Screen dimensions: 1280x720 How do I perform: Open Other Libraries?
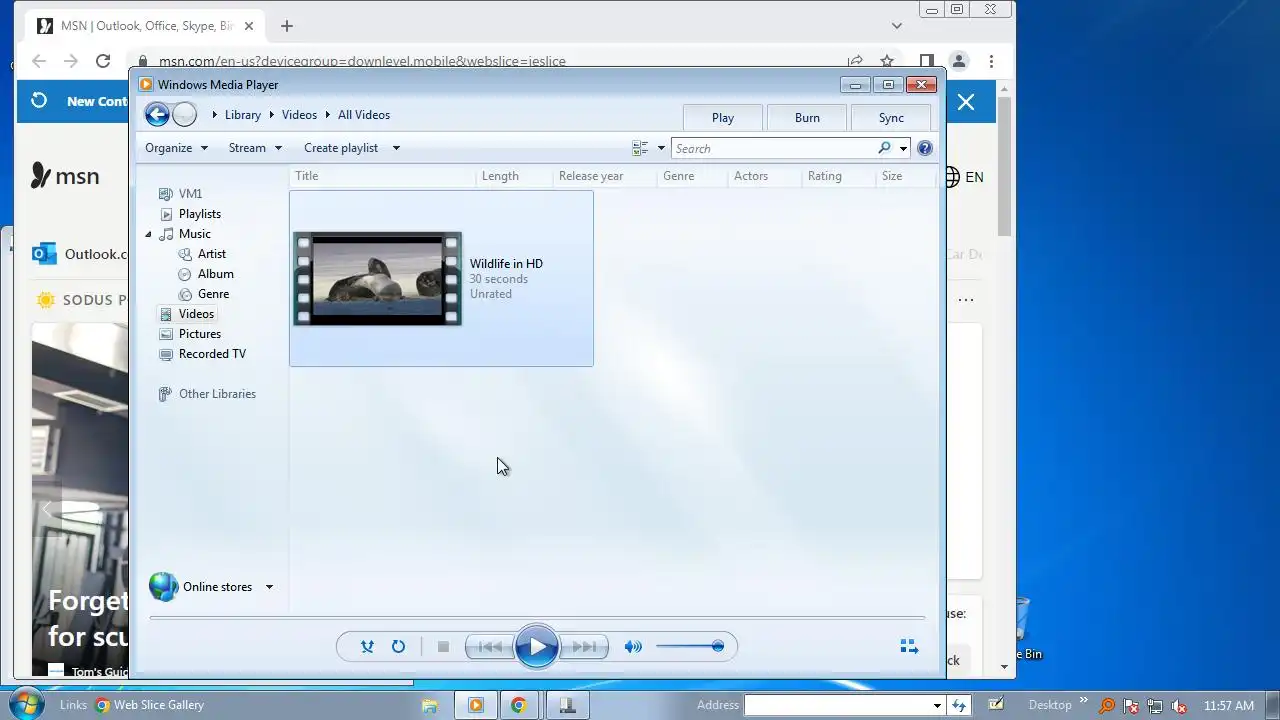208,394
